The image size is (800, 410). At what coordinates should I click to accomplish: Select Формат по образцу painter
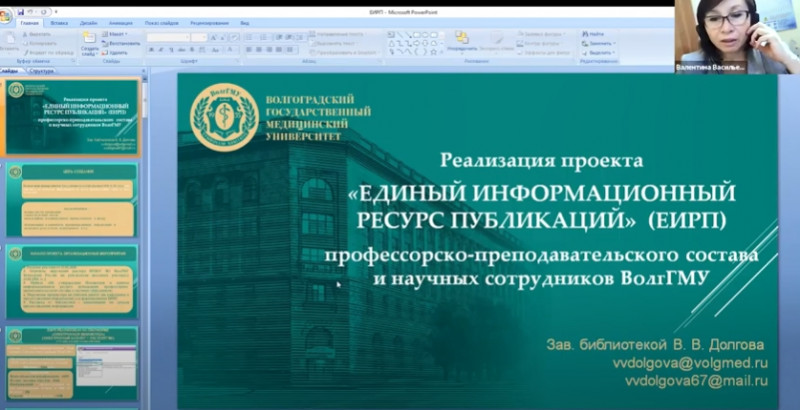point(48,53)
